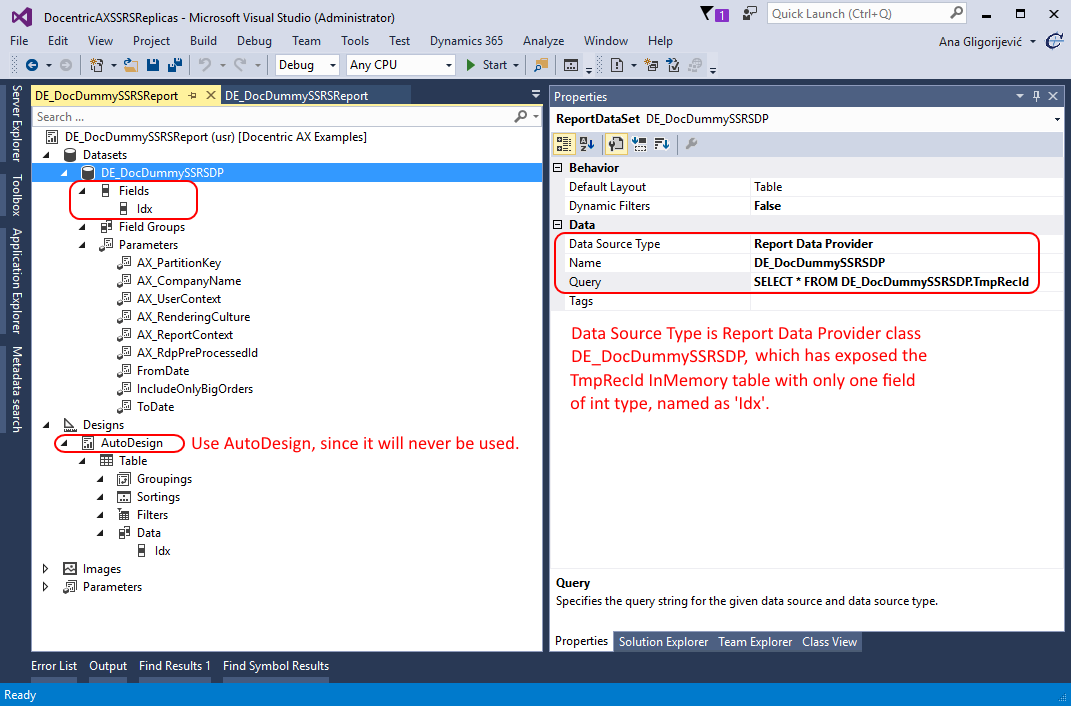Open the Output panel tab
Screen dimensions: 1071x706
pyautogui.click(x=108, y=666)
